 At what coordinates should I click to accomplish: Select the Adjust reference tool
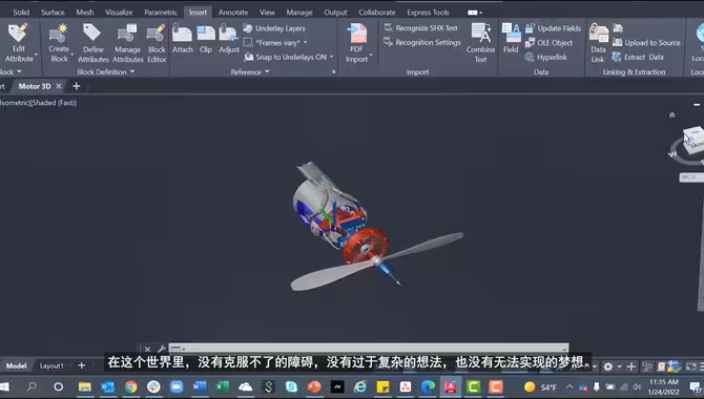tap(229, 38)
